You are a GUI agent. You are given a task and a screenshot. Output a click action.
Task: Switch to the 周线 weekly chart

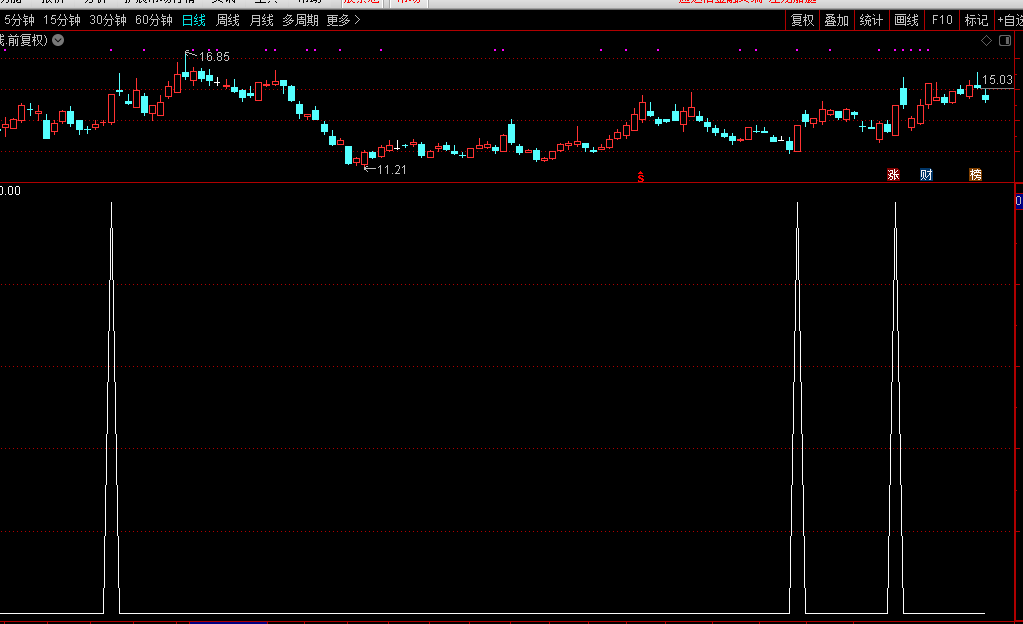click(228, 20)
